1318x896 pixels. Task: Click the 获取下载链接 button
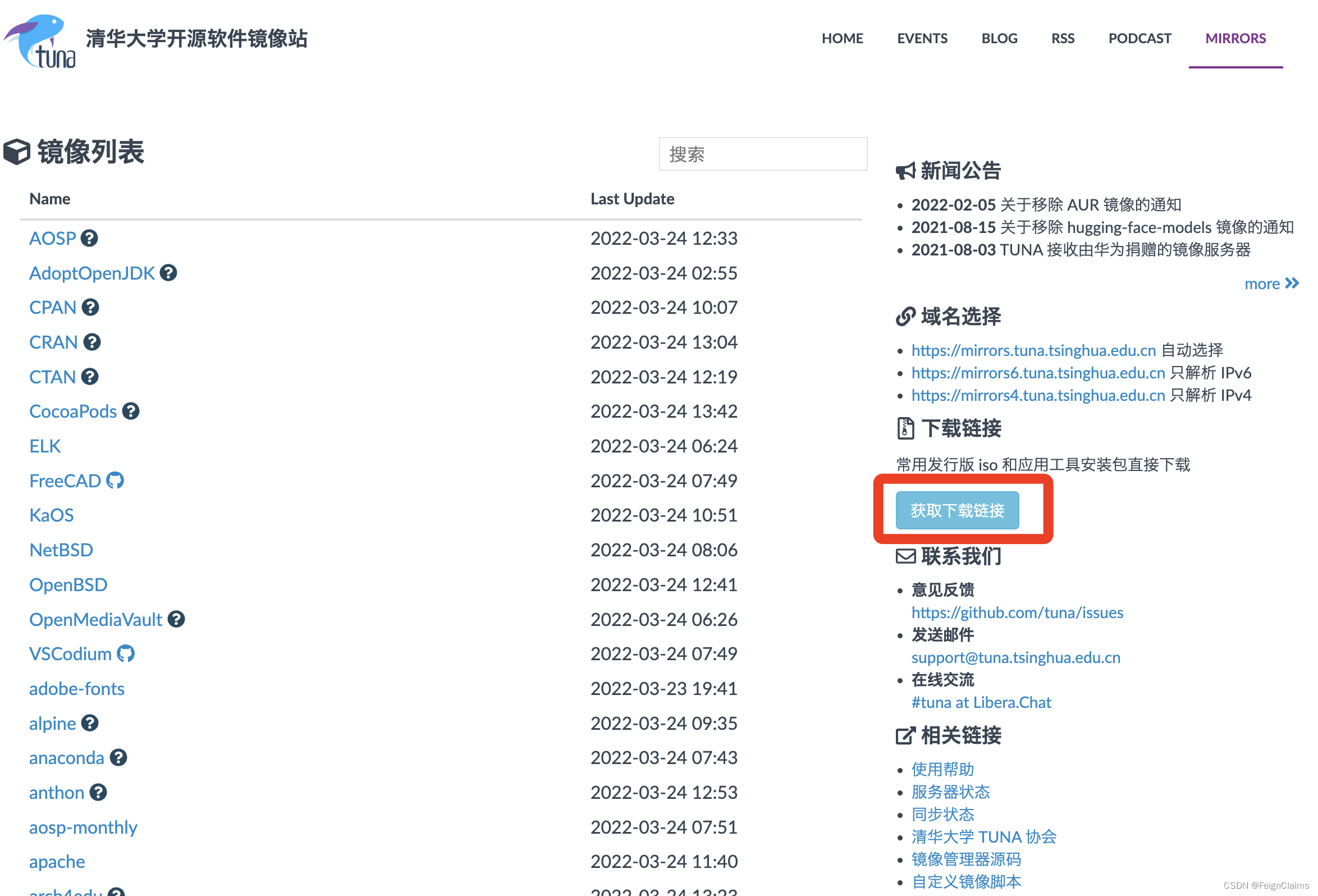(957, 510)
